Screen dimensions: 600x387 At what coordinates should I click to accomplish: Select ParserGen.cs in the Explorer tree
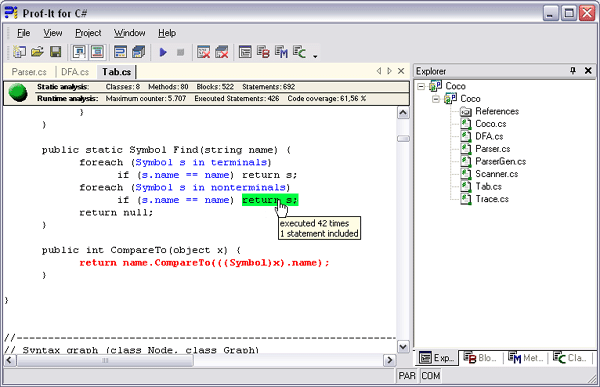pyautogui.click(x=501, y=162)
